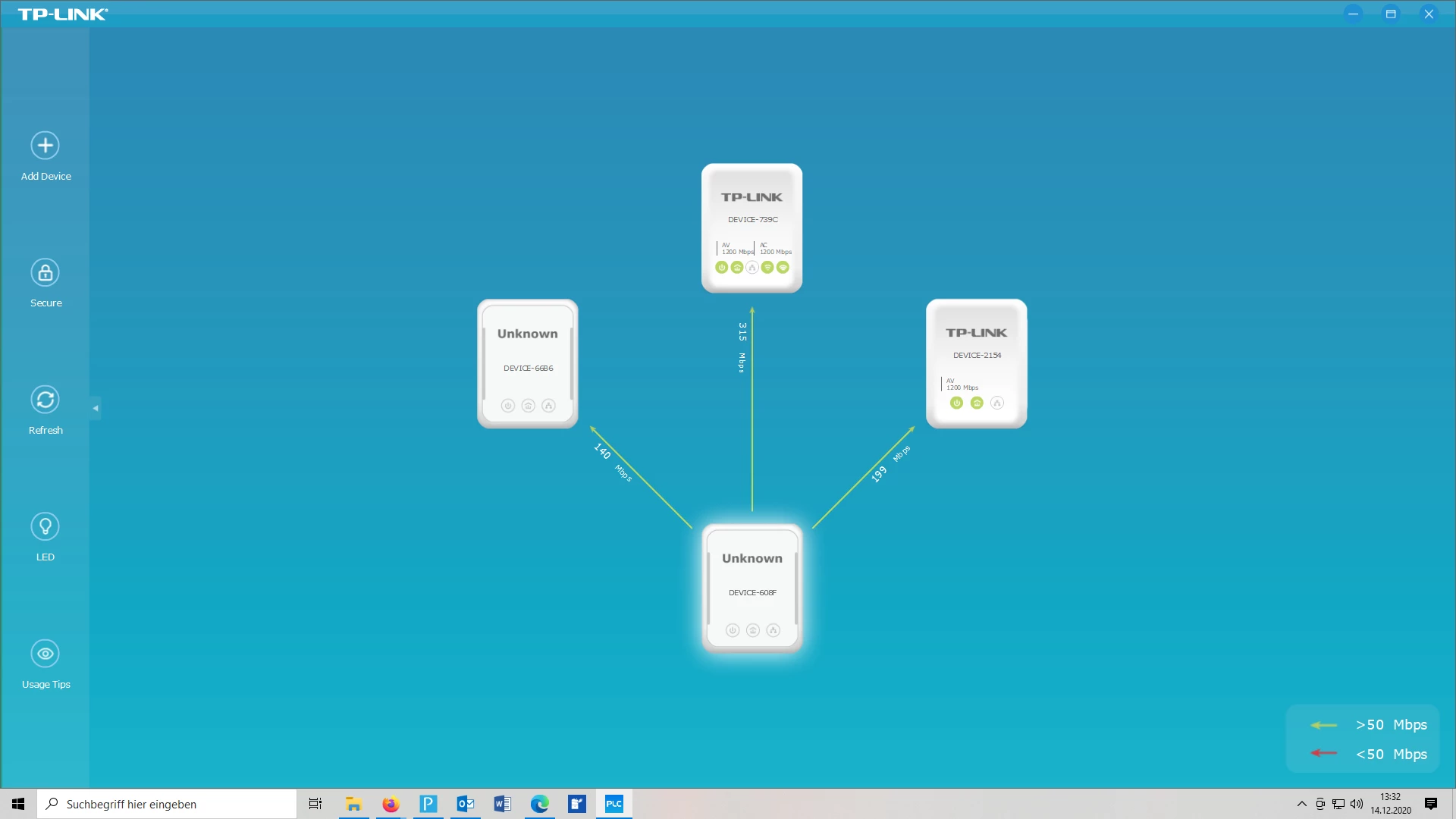The height and width of the screenshot is (819, 1456).
Task: Select the DEVICE-2154 adapter card
Action: tap(976, 349)
